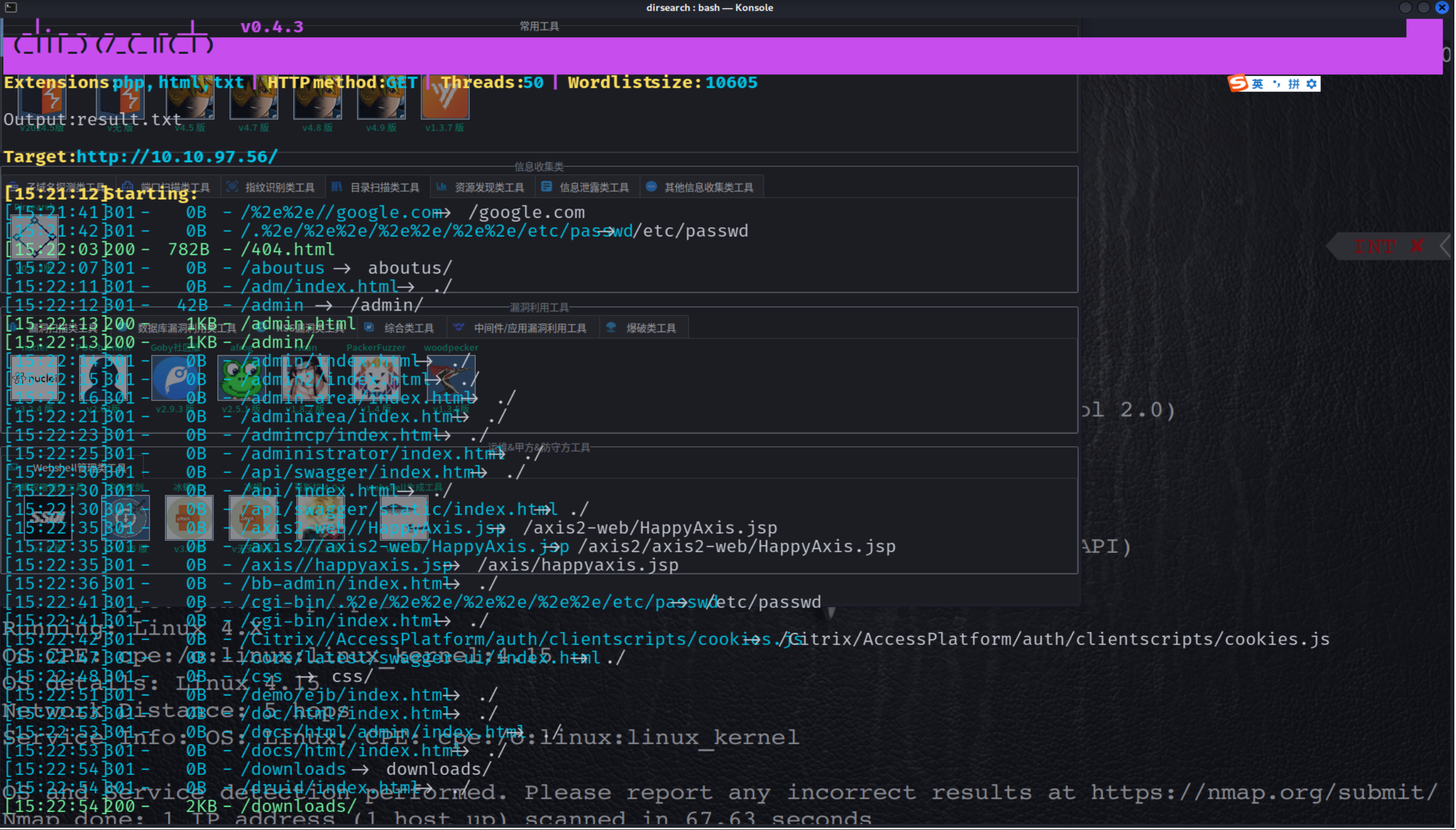Open the first Java orange webshell icon
Image resolution: width=1456 pixels, height=830 pixels.
[x=189, y=517]
